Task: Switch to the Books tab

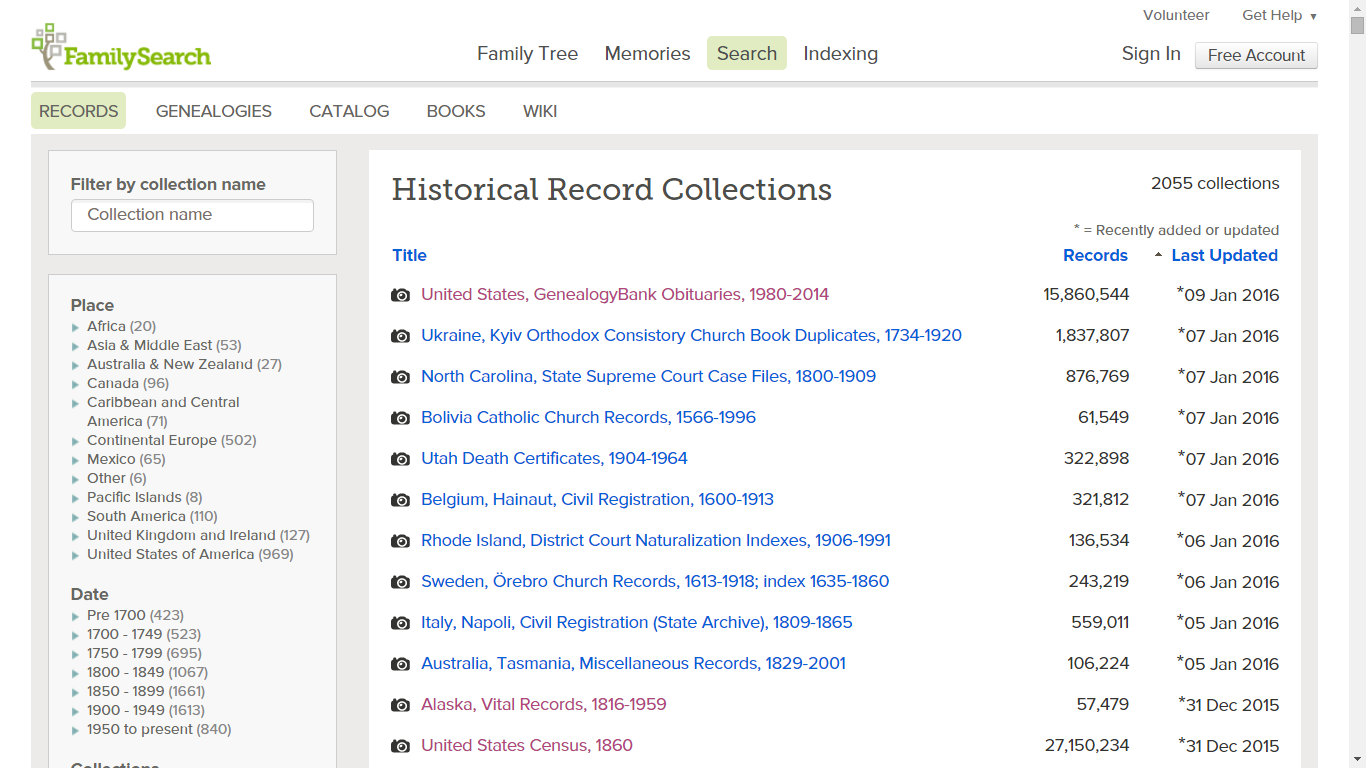Action: (456, 111)
